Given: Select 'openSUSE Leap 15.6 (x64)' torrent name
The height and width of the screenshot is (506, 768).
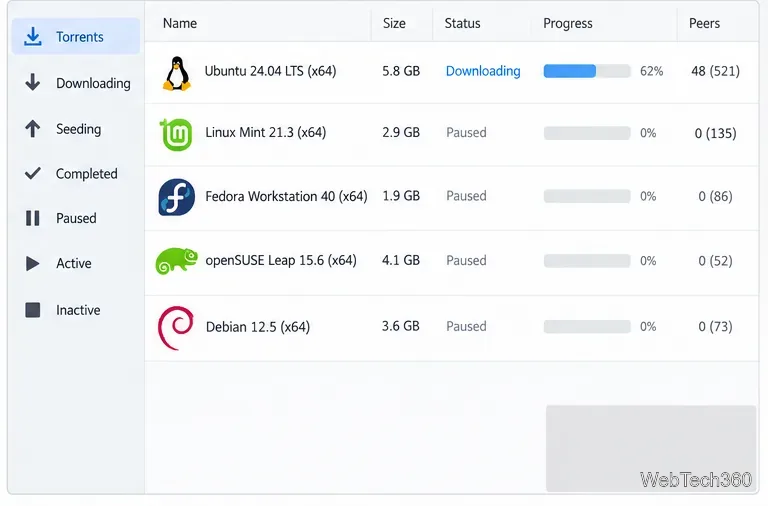Looking at the screenshot, I should pos(281,260).
